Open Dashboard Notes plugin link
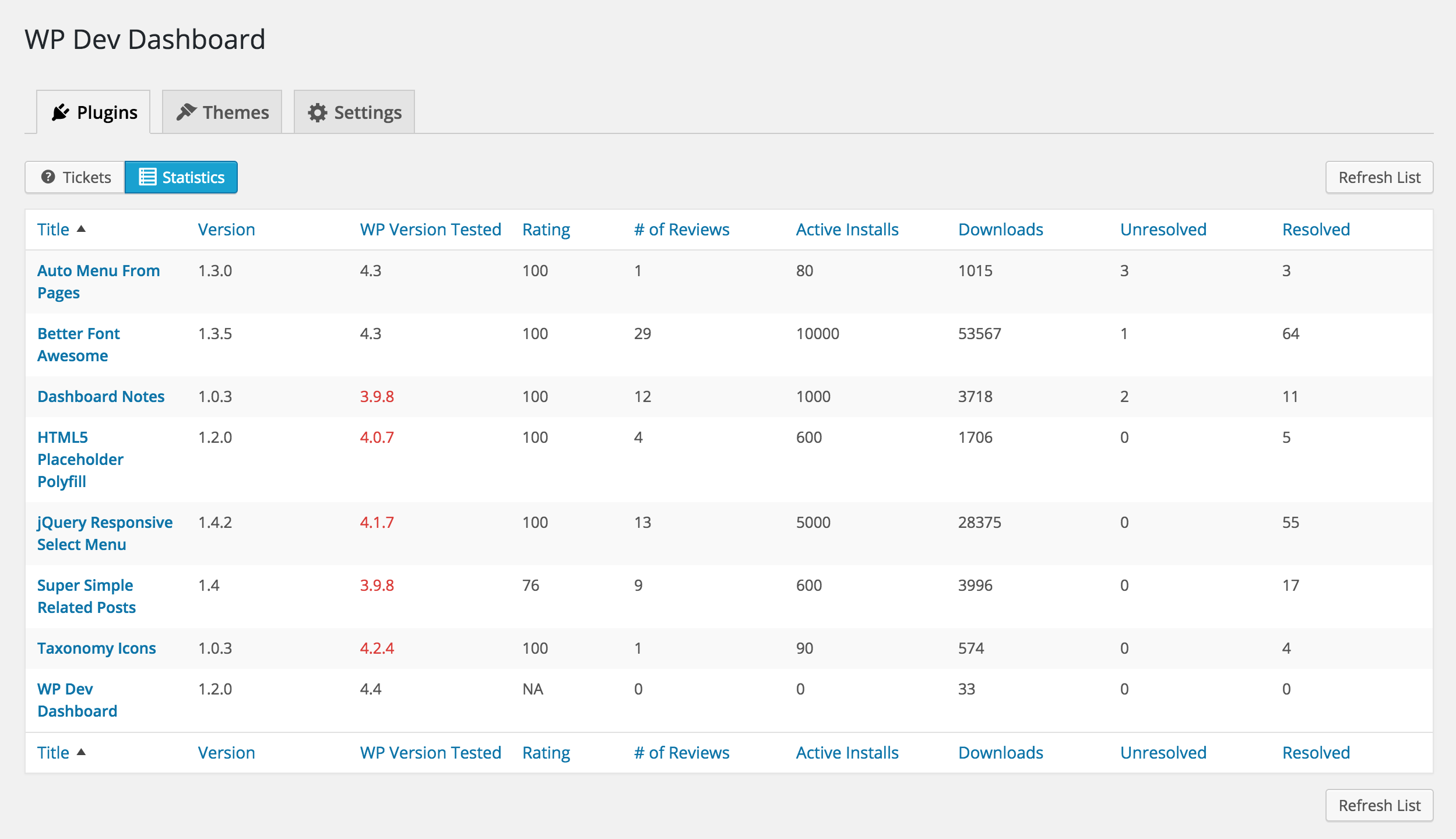The height and width of the screenshot is (839, 1456). tap(101, 396)
